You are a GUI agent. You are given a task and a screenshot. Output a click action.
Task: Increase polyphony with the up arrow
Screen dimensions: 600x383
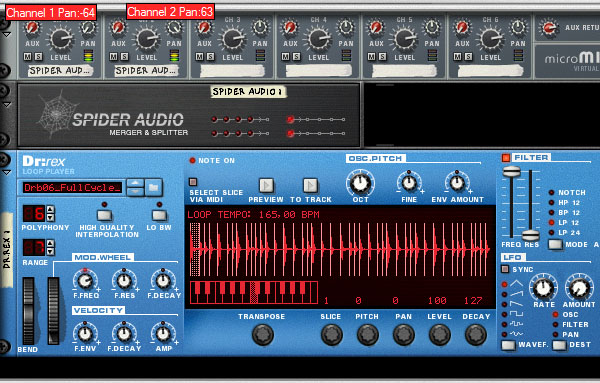coord(50,209)
